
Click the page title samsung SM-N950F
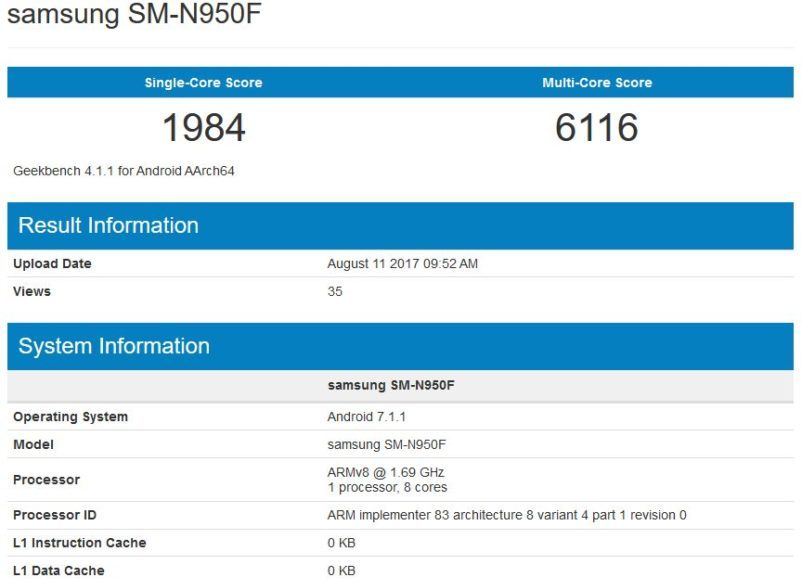(134, 13)
